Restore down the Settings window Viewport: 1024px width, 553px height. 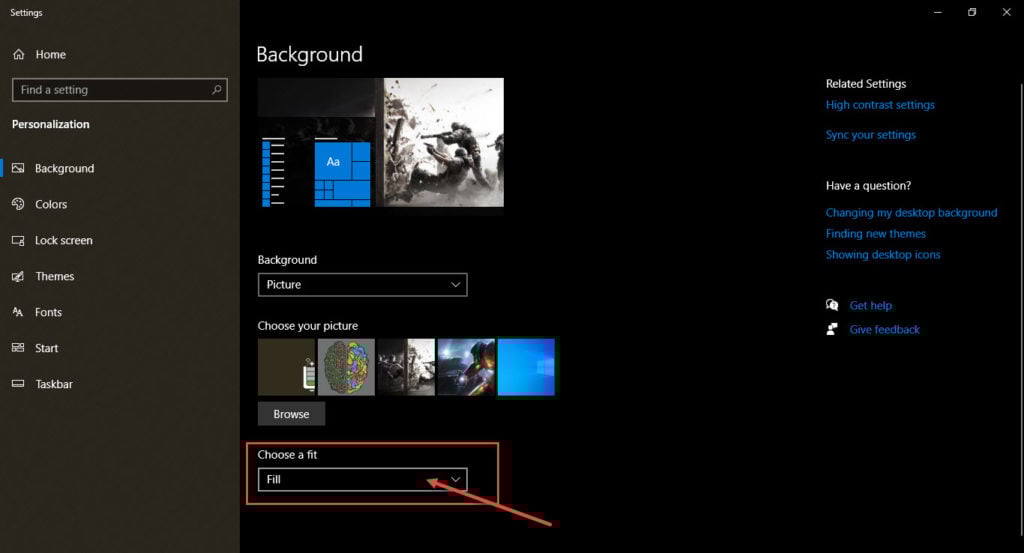click(x=972, y=12)
